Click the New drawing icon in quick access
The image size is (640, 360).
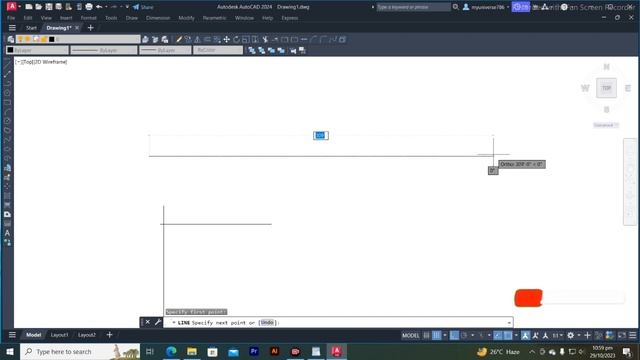(x=29, y=7)
